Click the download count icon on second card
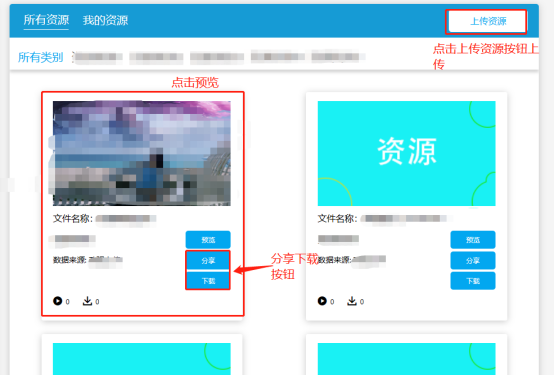The width and height of the screenshot is (554, 376). point(352,301)
